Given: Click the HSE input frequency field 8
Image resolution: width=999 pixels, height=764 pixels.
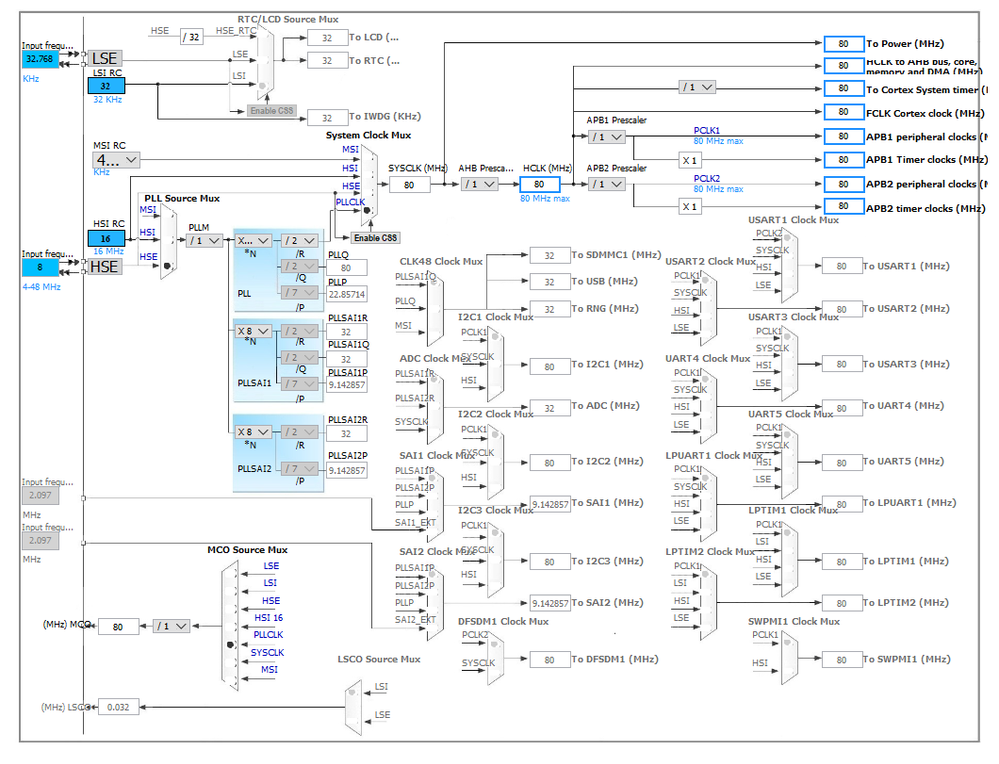Looking at the screenshot, I should [40, 268].
